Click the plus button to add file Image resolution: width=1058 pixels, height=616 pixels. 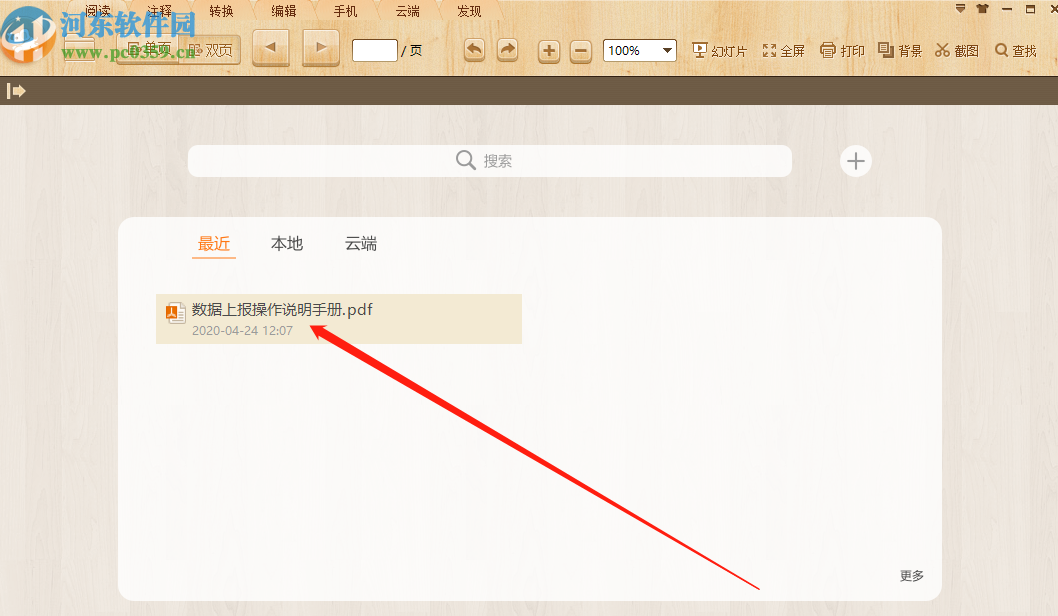(x=855, y=160)
